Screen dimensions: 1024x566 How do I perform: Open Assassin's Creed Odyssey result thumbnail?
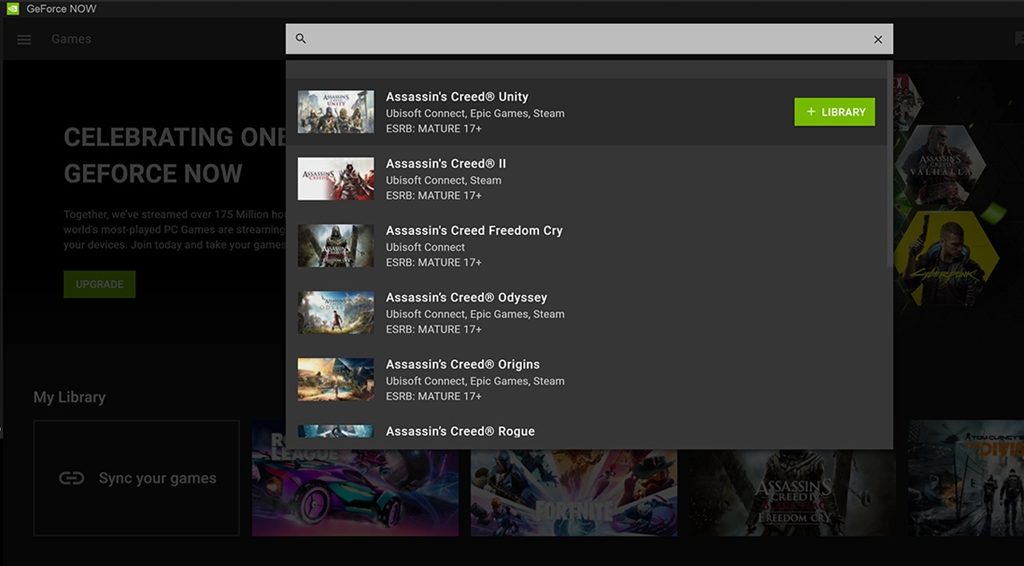pos(336,313)
